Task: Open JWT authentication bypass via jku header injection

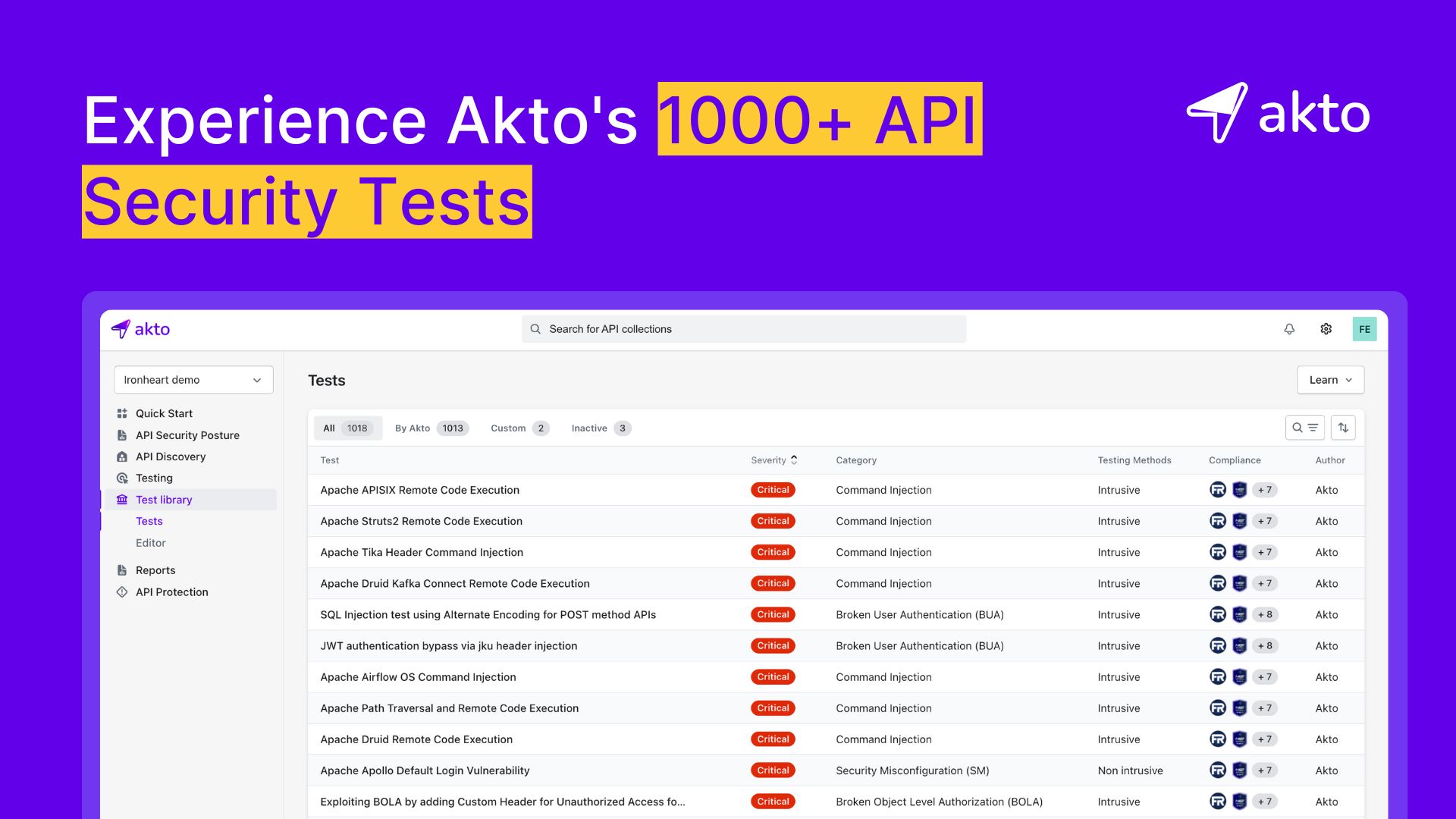Action: click(x=449, y=646)
